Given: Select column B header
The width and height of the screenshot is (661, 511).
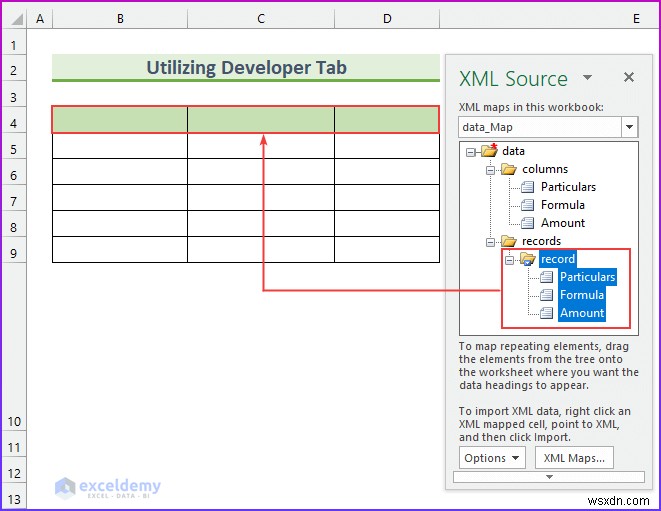Looking at the screenshot, I should pos(120,19).
